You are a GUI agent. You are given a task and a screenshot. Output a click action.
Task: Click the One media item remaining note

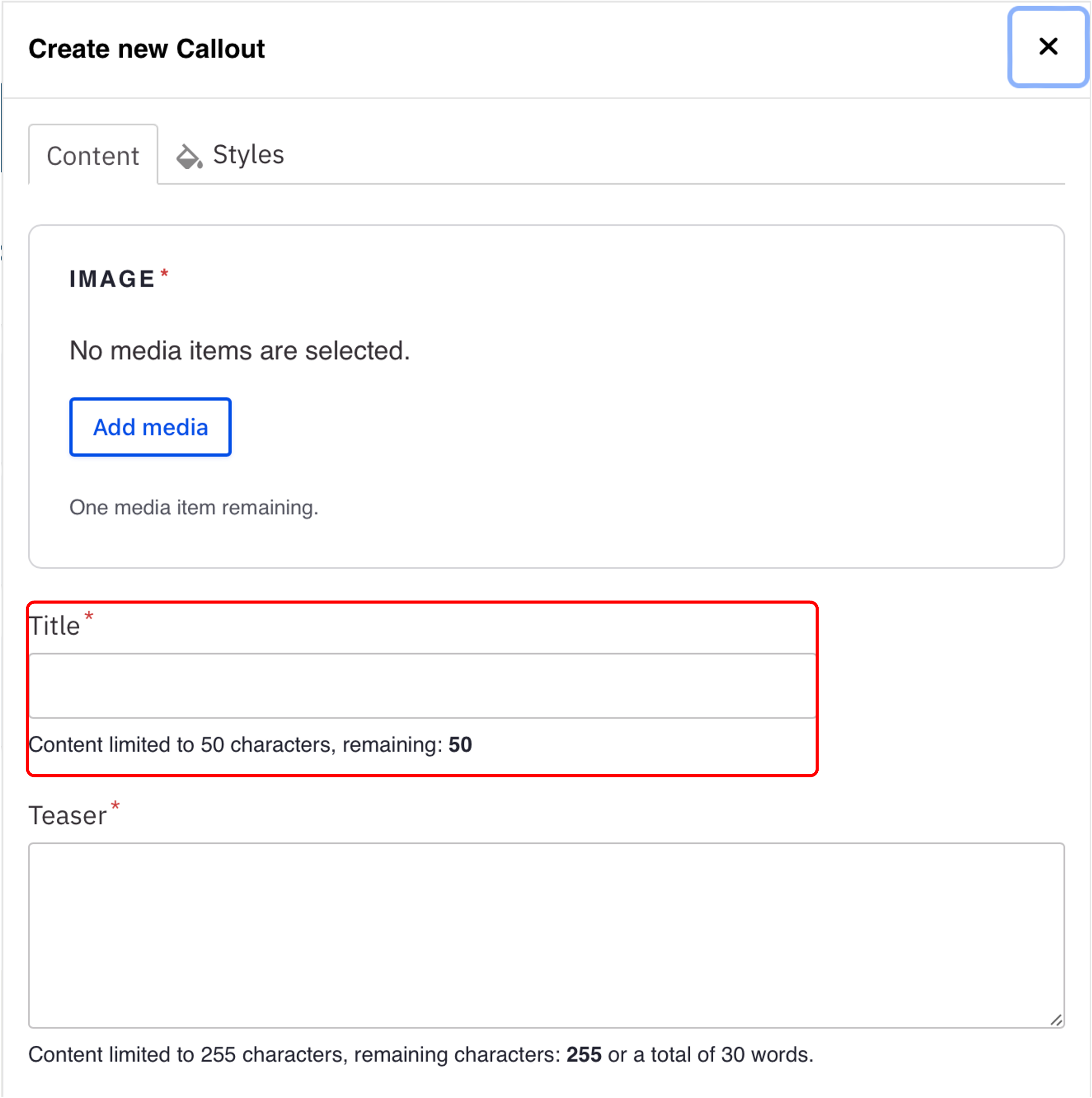(194, 507)
